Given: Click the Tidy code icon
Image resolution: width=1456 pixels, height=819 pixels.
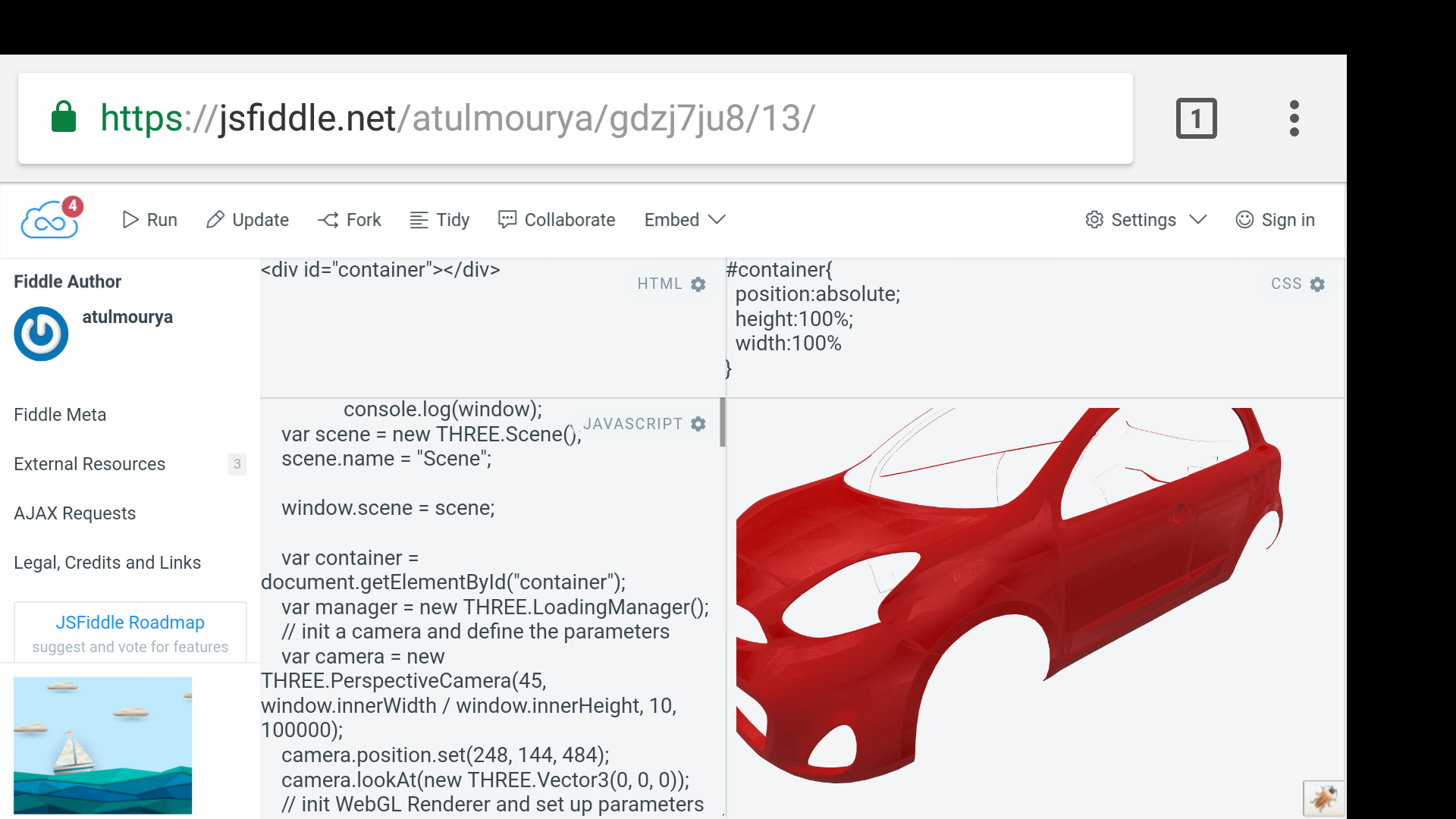Looking at the screenshot, I should coord(419,220).
